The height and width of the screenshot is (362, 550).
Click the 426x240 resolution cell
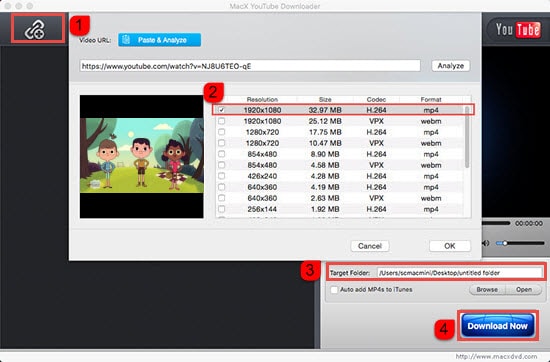click(262, 176)
